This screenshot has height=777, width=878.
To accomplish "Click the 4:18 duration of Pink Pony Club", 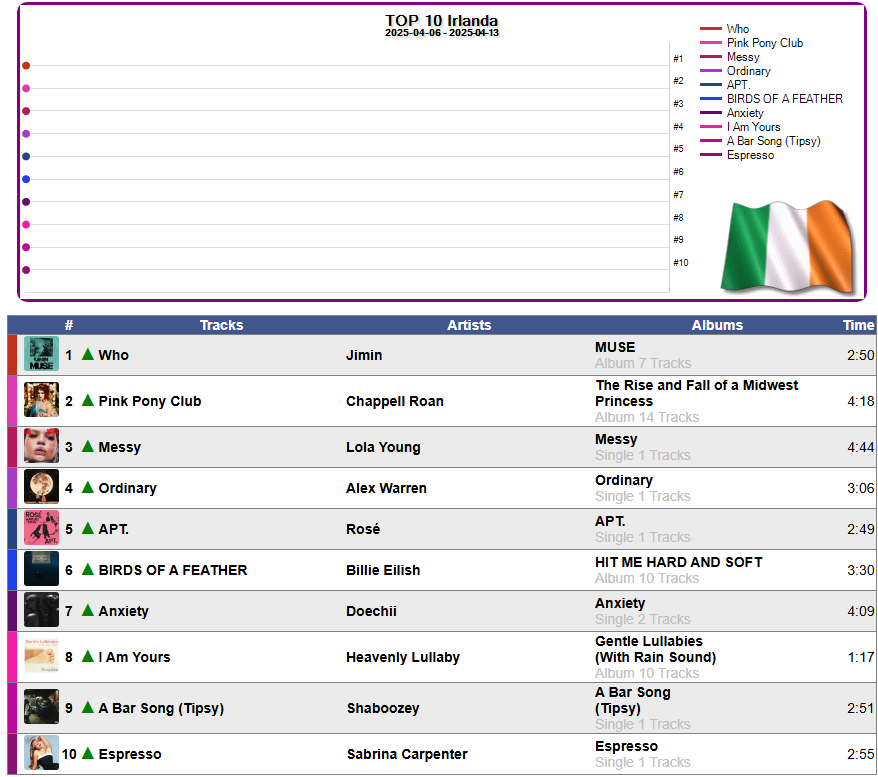I will click(x=861, y=401).
